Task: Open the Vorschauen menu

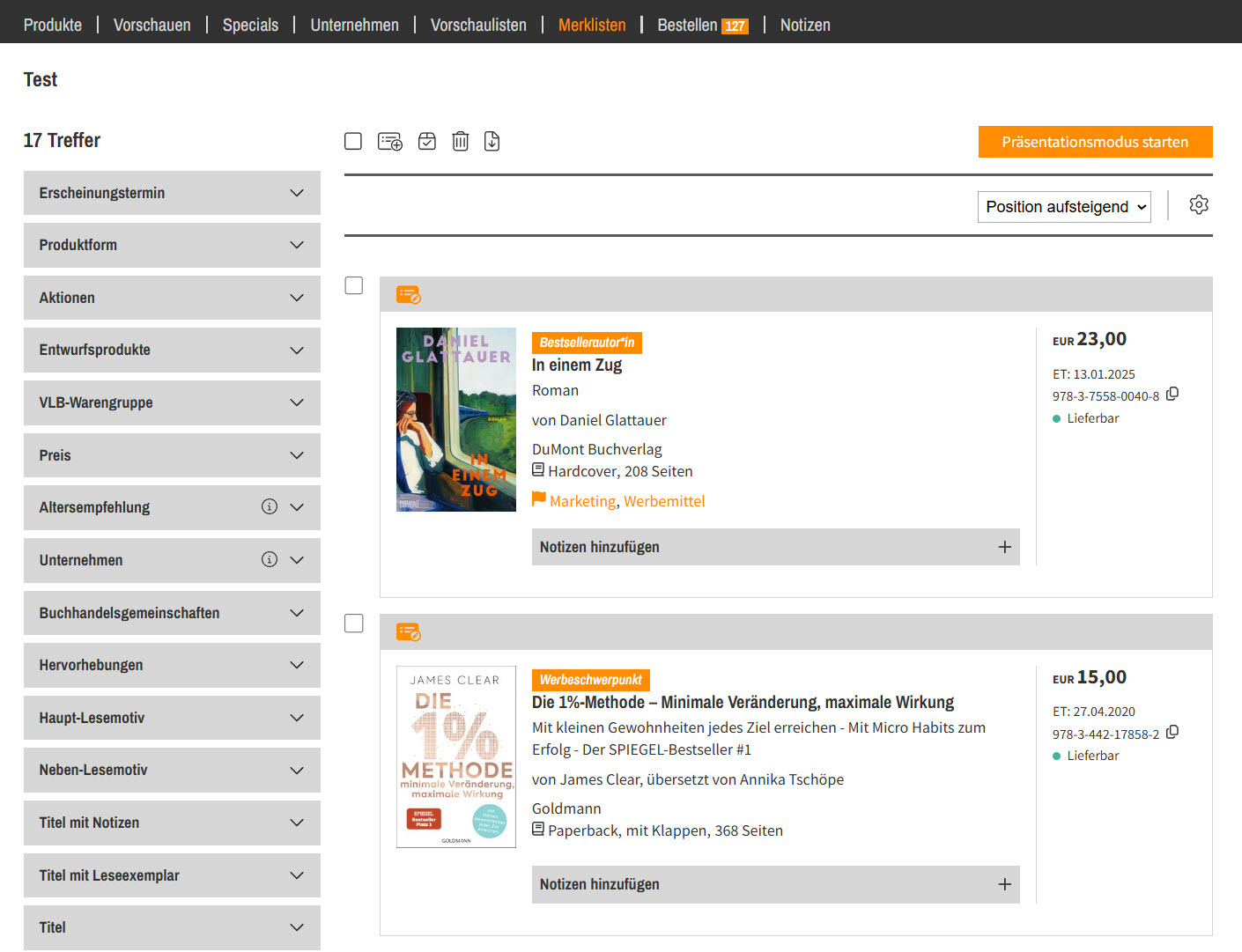Action: 152,25
